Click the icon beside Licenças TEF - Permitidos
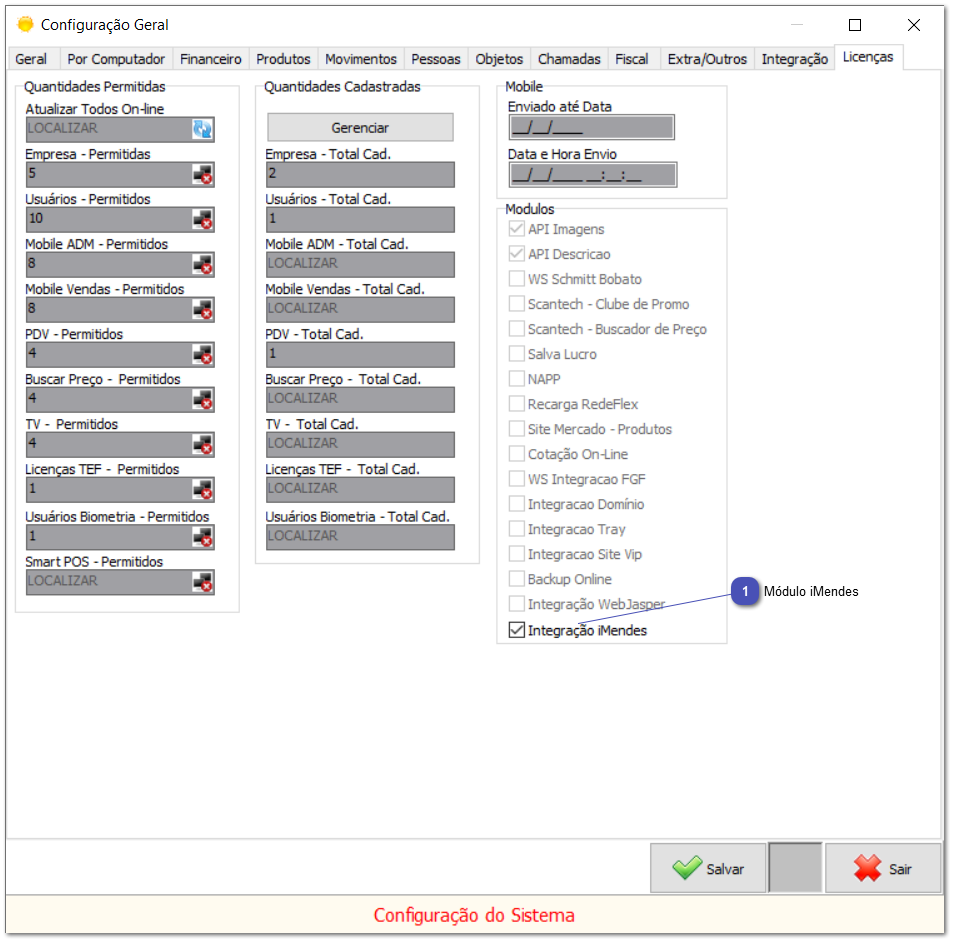This screenshot has width=953, height=942. click(203, 490)
